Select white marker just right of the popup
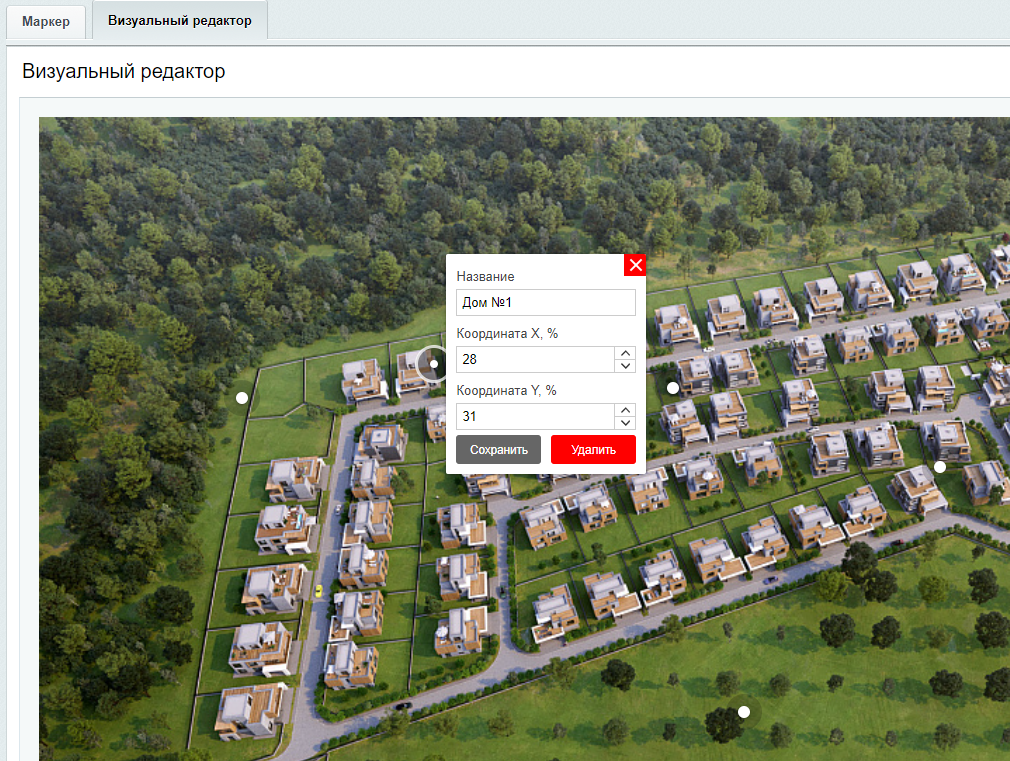1010x761 pixels. point(673,387)
